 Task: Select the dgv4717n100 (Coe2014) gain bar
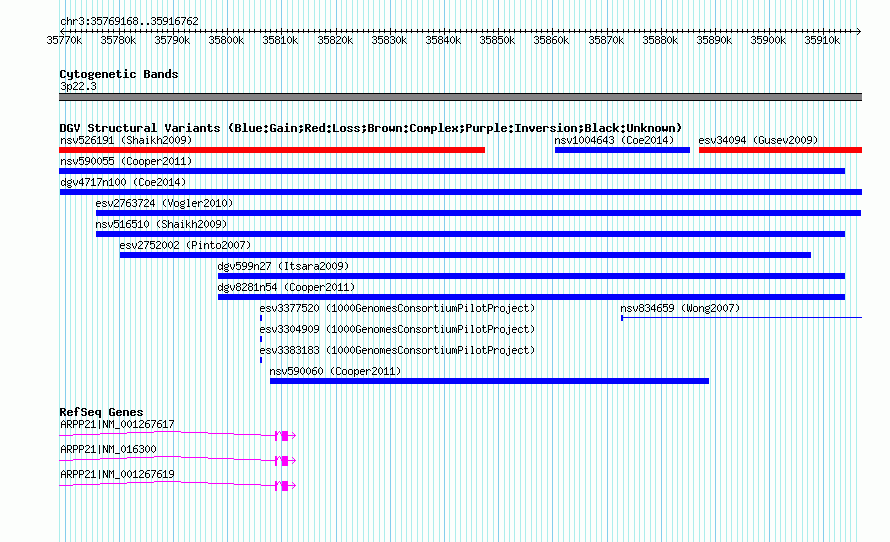[461, 192]
